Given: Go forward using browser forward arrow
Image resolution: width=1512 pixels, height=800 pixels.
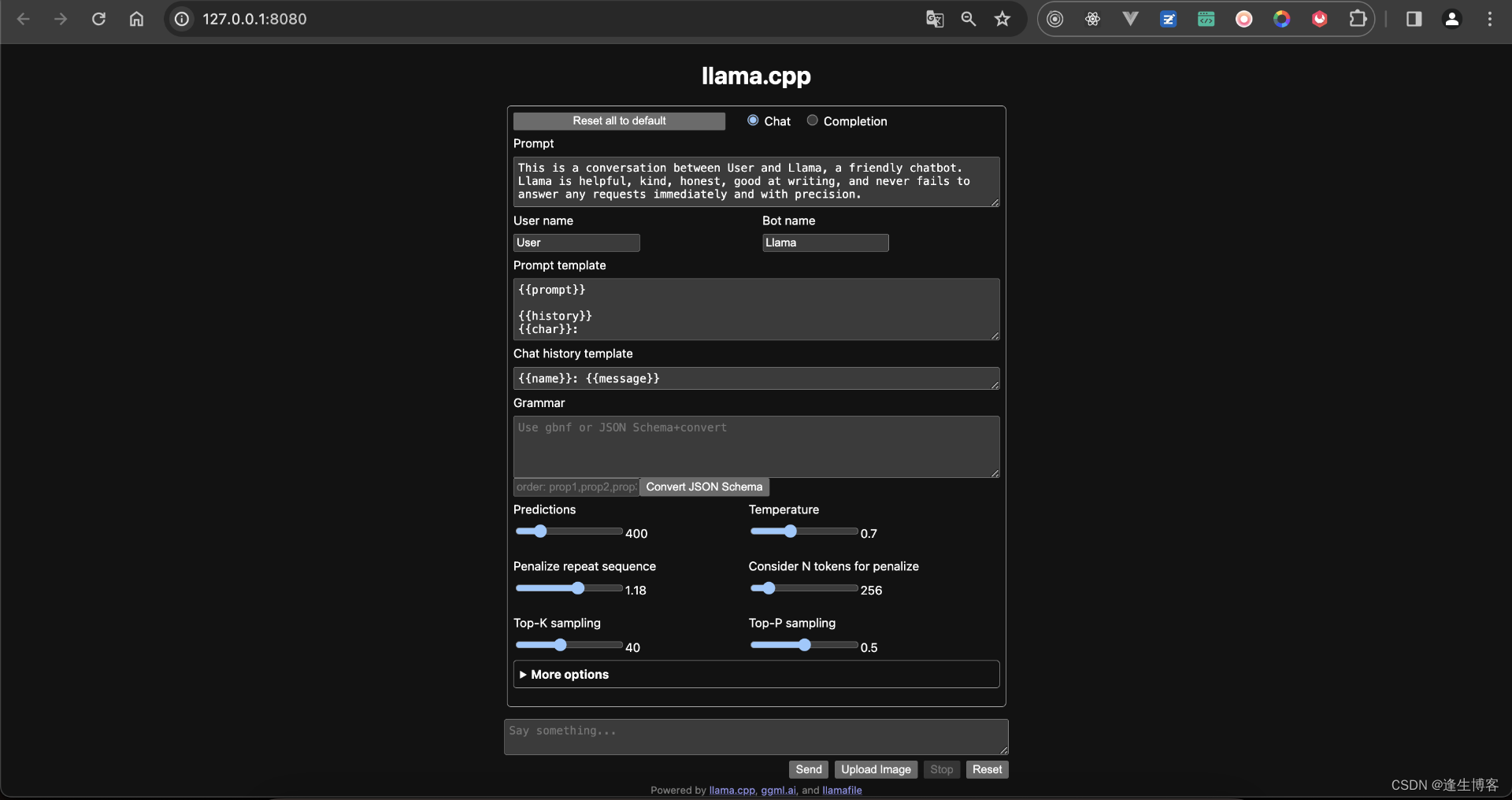Looking at the screenshot, I should (61, 19).
